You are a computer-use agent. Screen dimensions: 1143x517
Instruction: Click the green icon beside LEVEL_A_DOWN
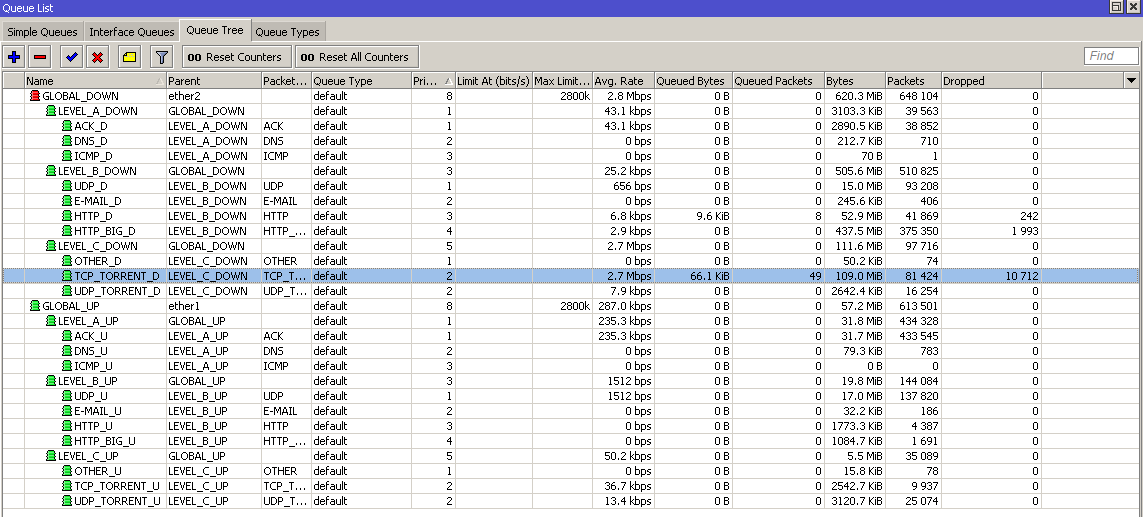coord(50,111)
